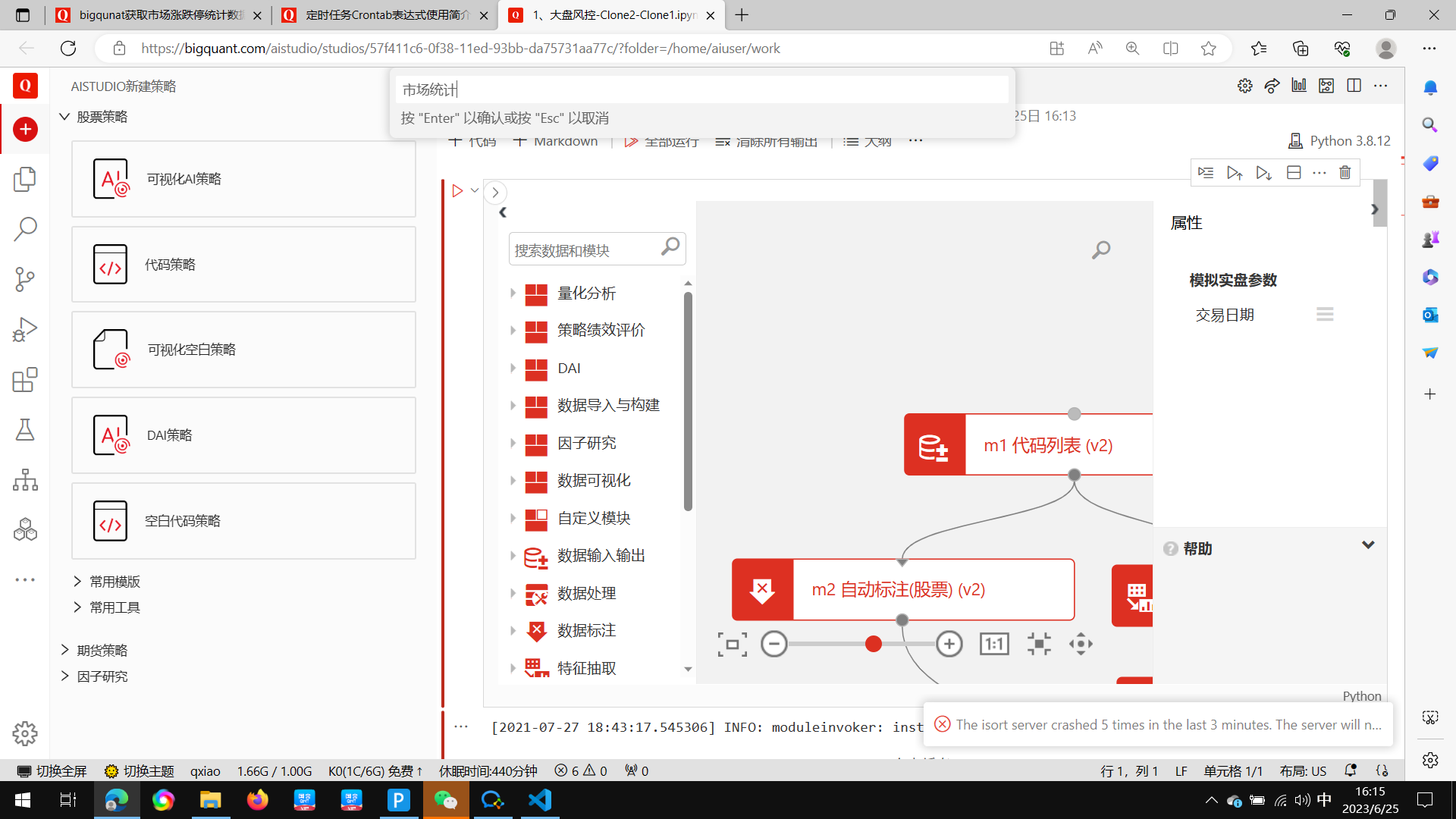Open the Explorer files icon in sidebar
Screen dimensions: 1456x819
coord(25,179)
